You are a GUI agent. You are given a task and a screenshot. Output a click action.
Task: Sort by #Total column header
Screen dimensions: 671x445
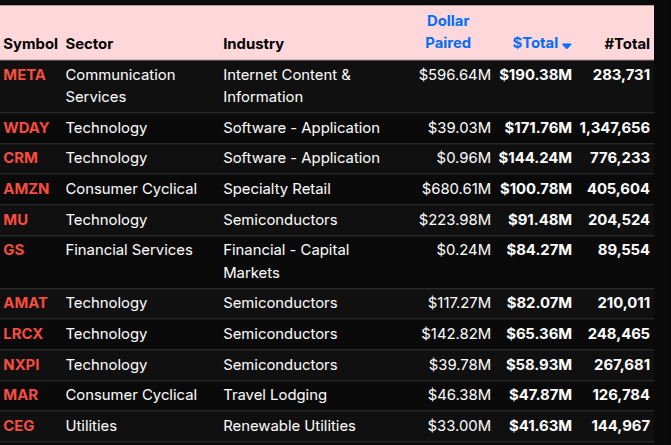pyautogui.click(x=627, y=43)
